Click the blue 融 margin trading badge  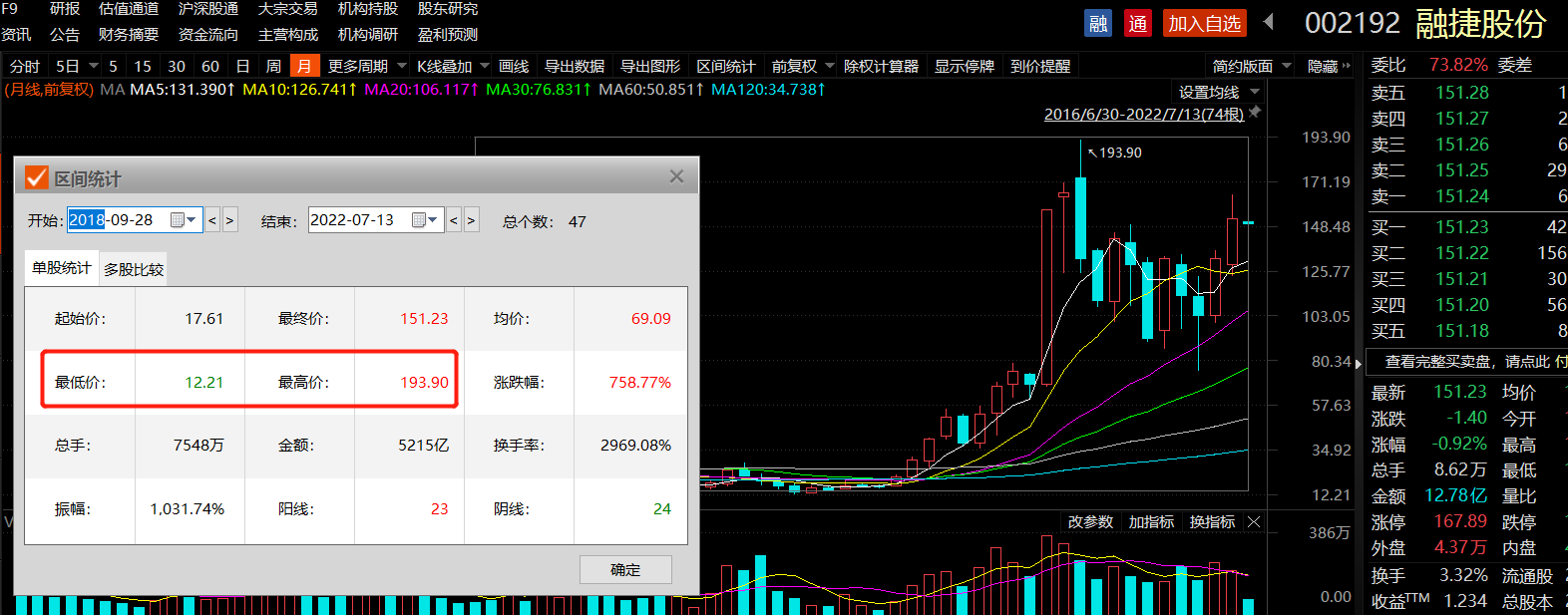1098,23
